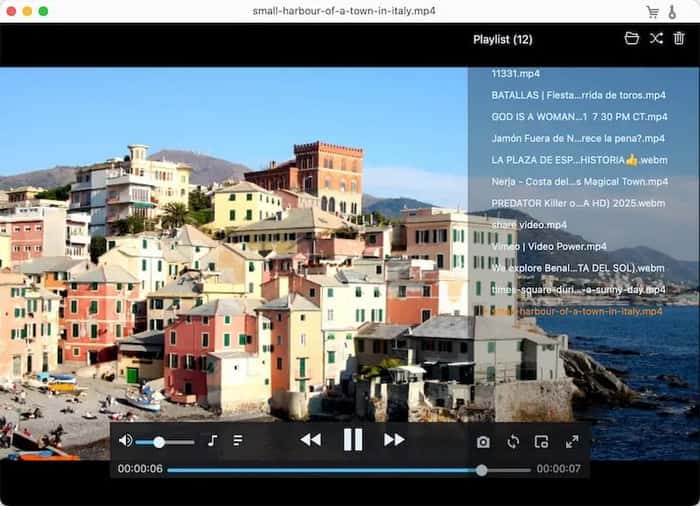The height and width of the screenshot is (506, 700).
Task: Play LA PLAZA DE ESP... webm entry
Action: click(579, 160)
